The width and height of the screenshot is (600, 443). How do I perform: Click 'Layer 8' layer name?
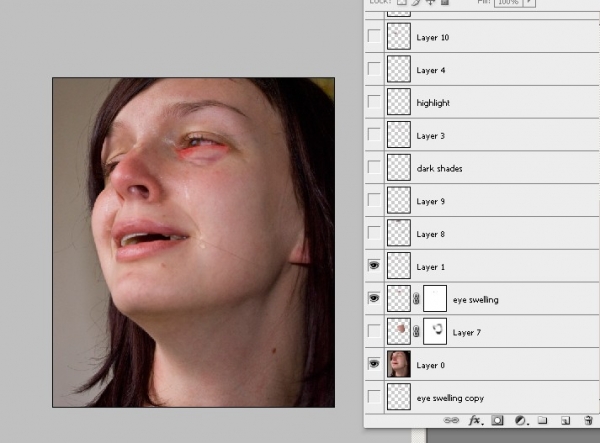pos(430,234)
